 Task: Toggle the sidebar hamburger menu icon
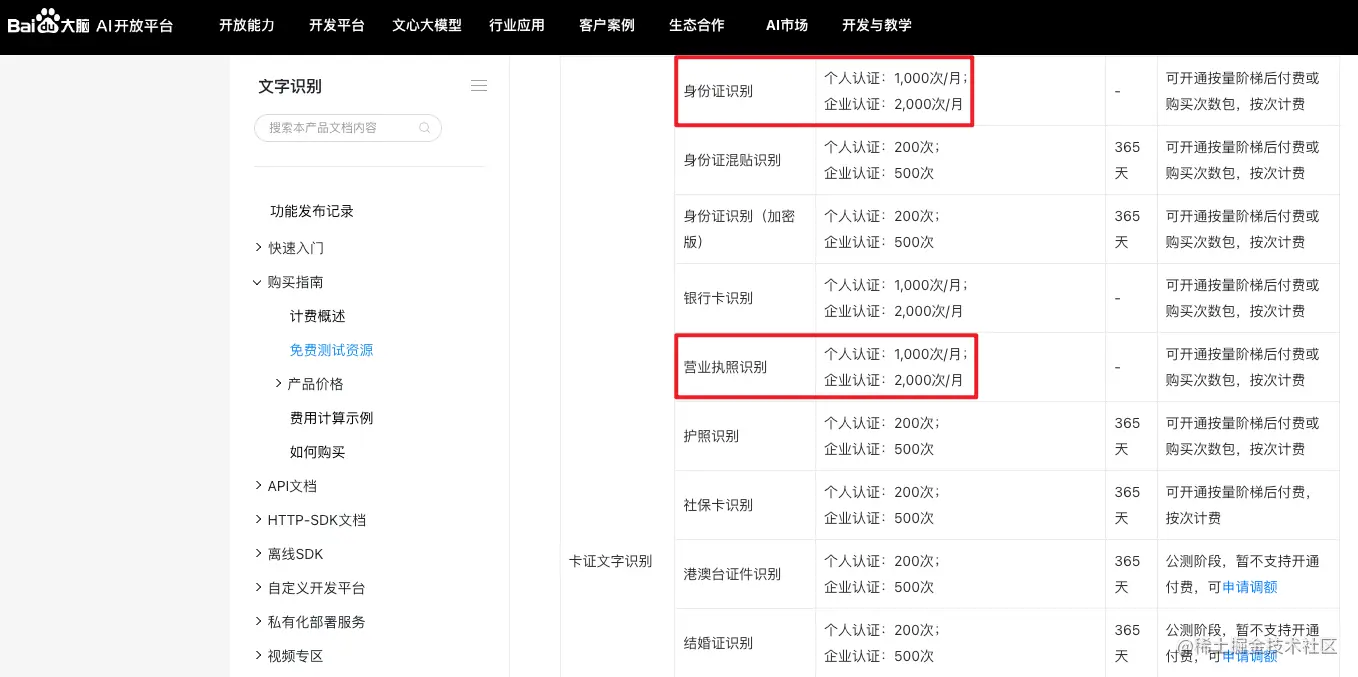pos(479,86)
